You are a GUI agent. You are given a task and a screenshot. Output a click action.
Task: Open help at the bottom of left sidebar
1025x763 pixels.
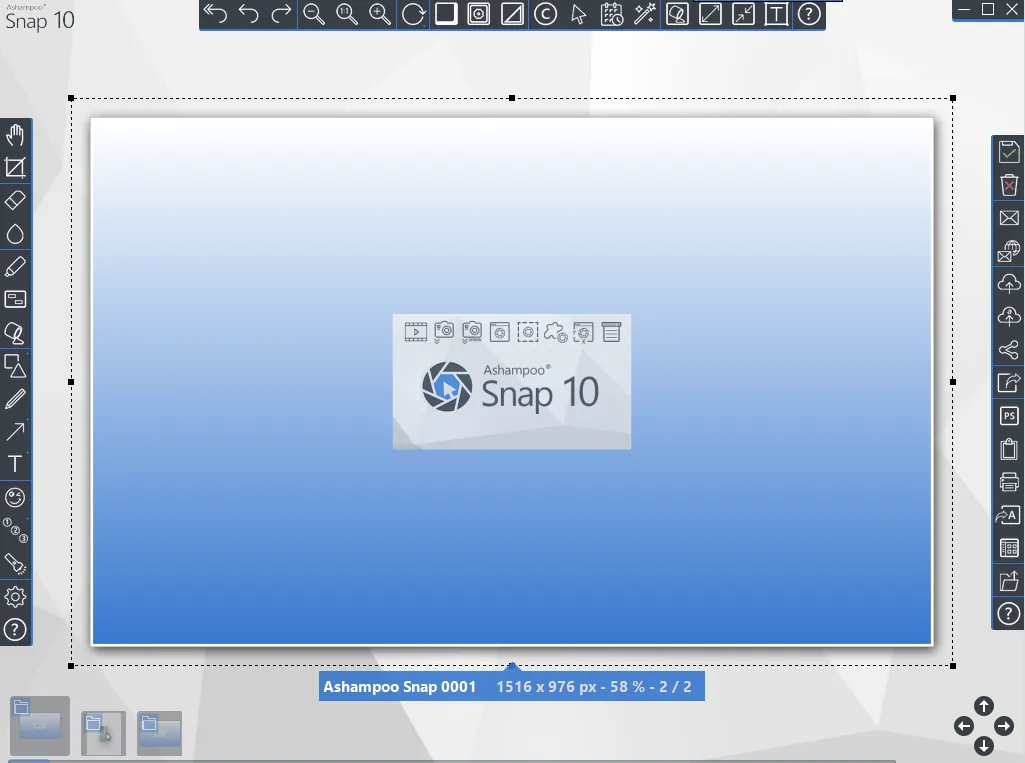pos(15,630)
